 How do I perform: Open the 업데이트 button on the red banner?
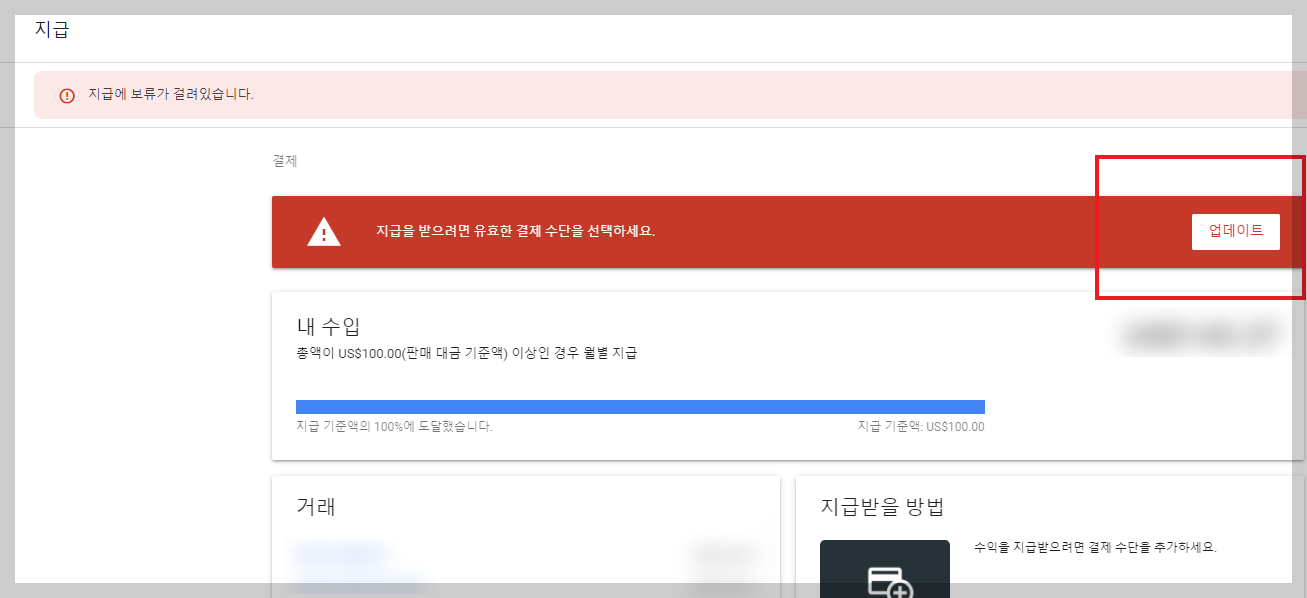(x=1236, y=231)
